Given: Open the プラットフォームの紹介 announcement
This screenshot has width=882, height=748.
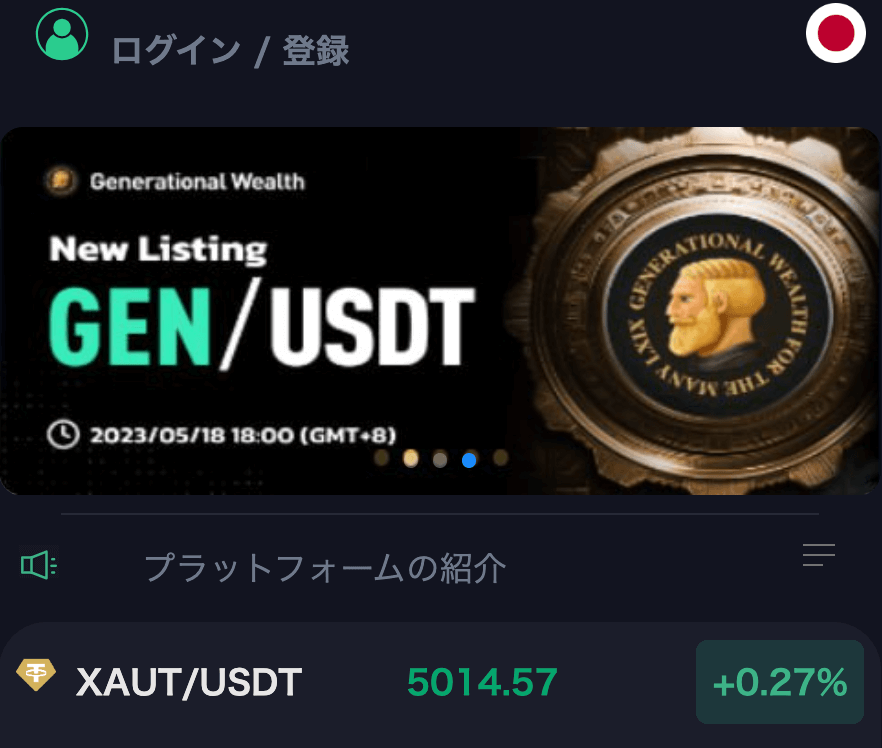Looking at the screenshot, I should click(x=325, y=568).
